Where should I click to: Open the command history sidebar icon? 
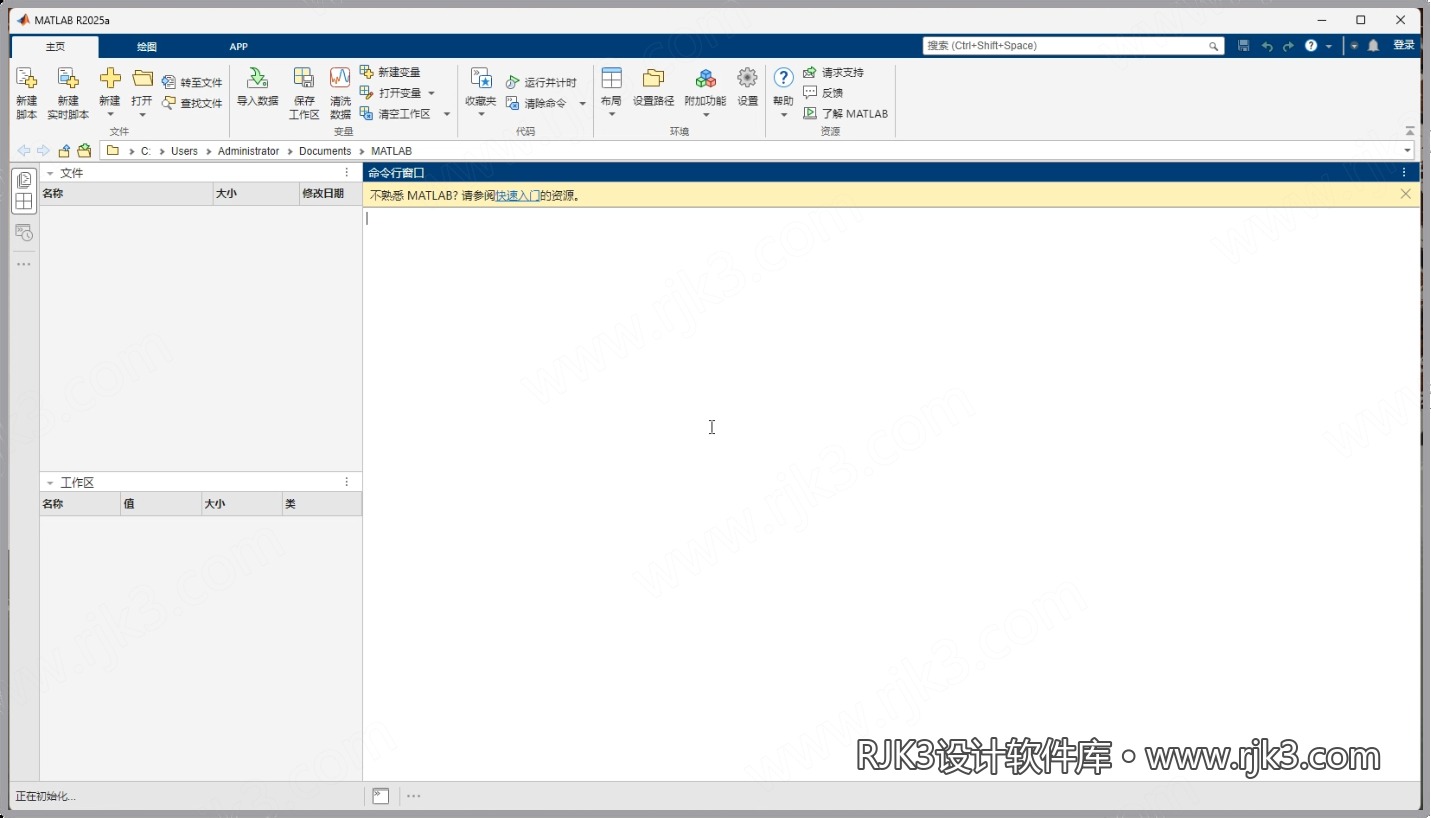tap(24, 233)
